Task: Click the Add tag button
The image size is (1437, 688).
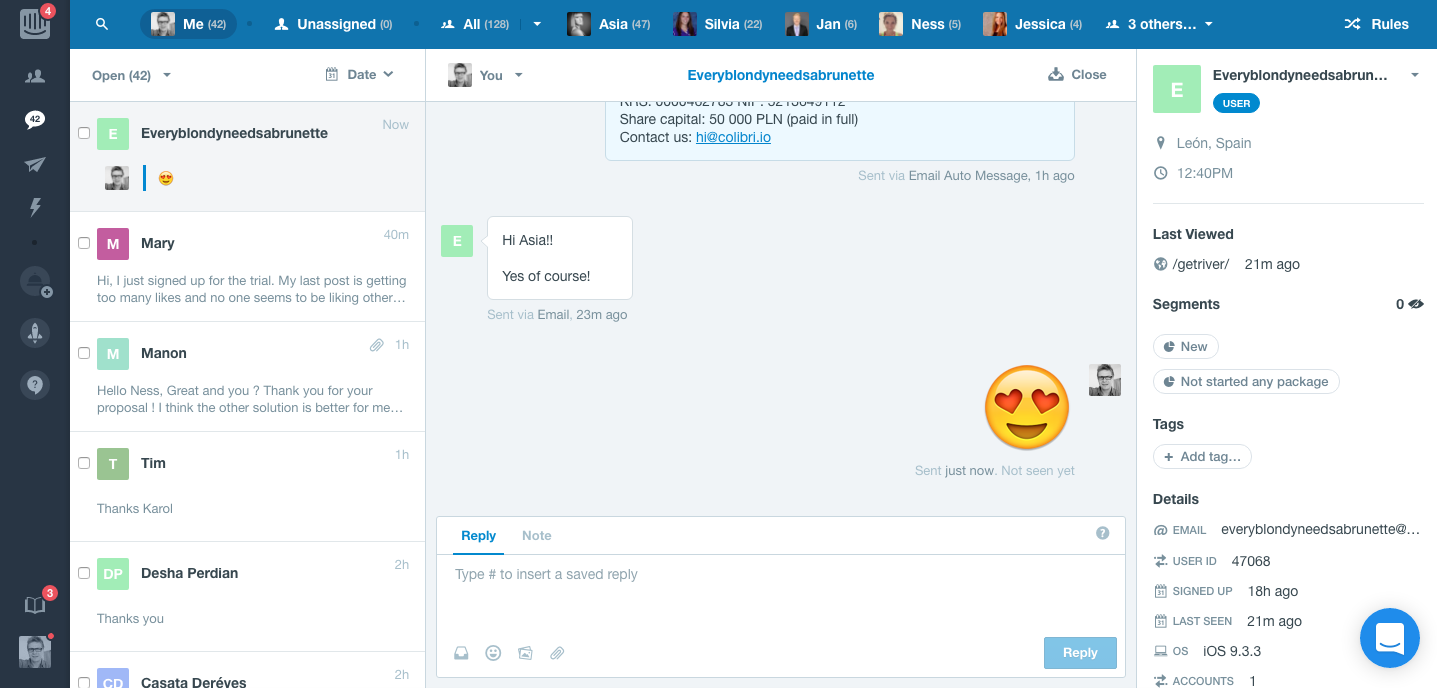Action: [x=1202, y=457]
